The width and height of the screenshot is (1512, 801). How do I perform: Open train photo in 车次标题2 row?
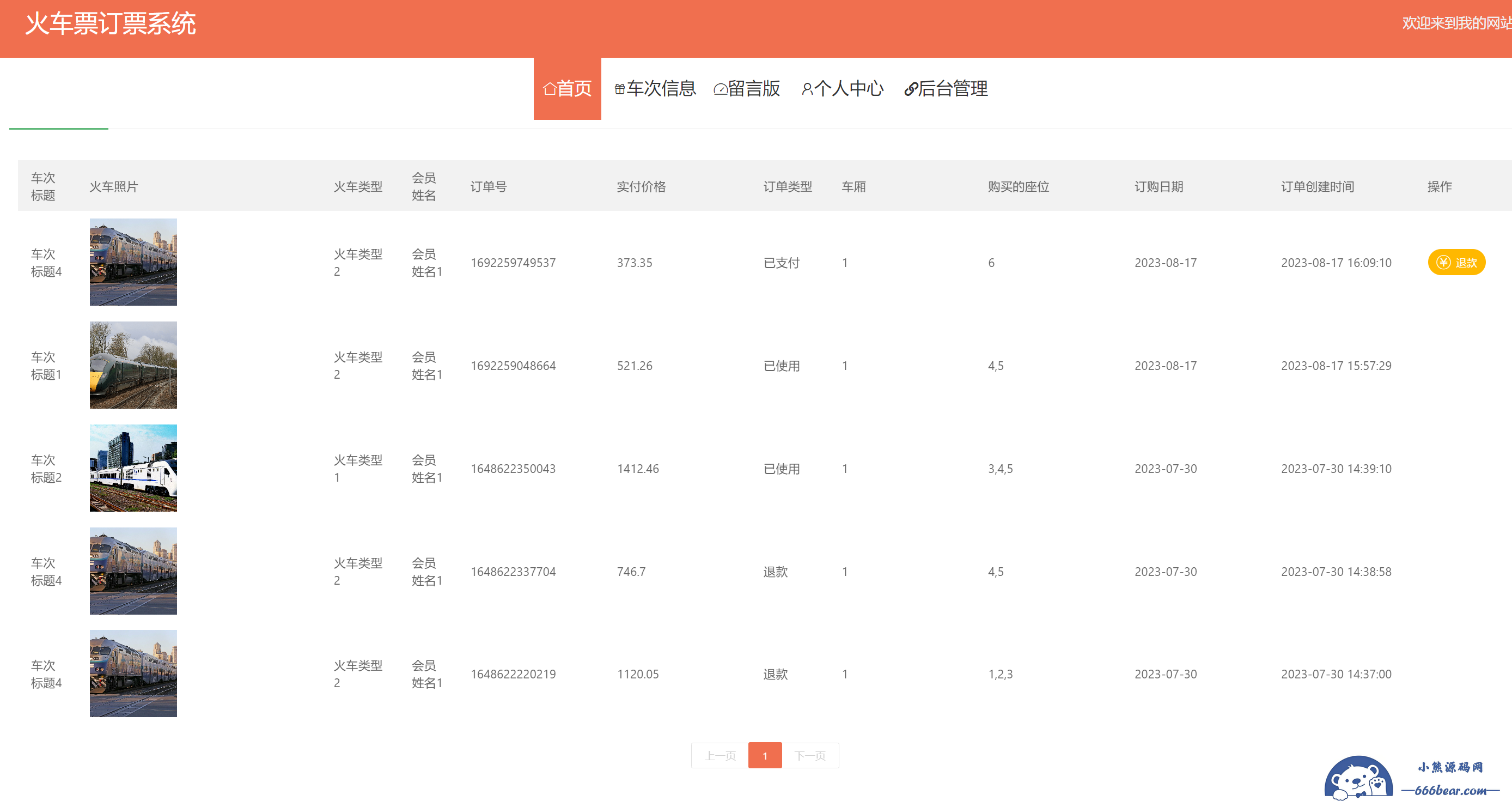[133, 468]
